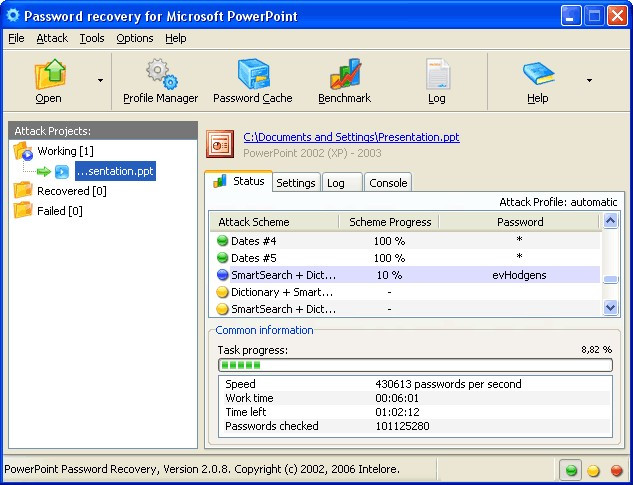Open the Profile Manager gears icon

click(x=161, y=74)
